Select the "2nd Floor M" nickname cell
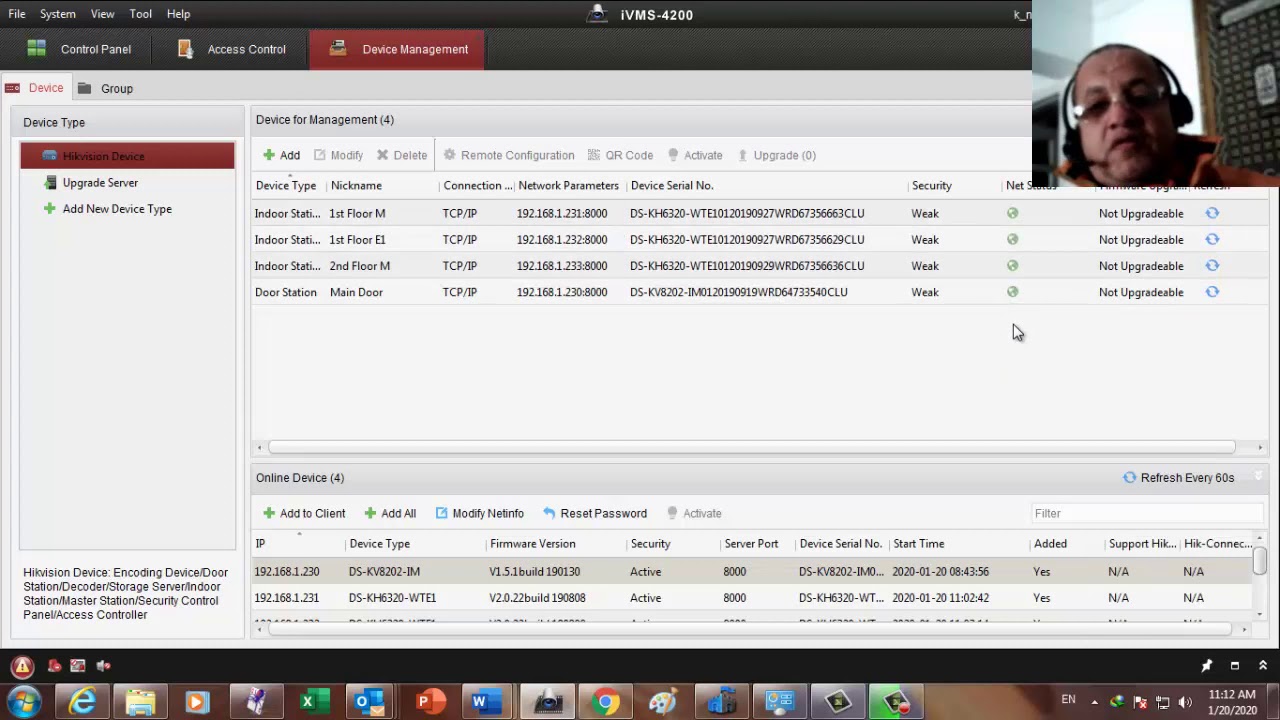Image resolution: width=1280 pixels, height=720 pixels. pos(360,266)
